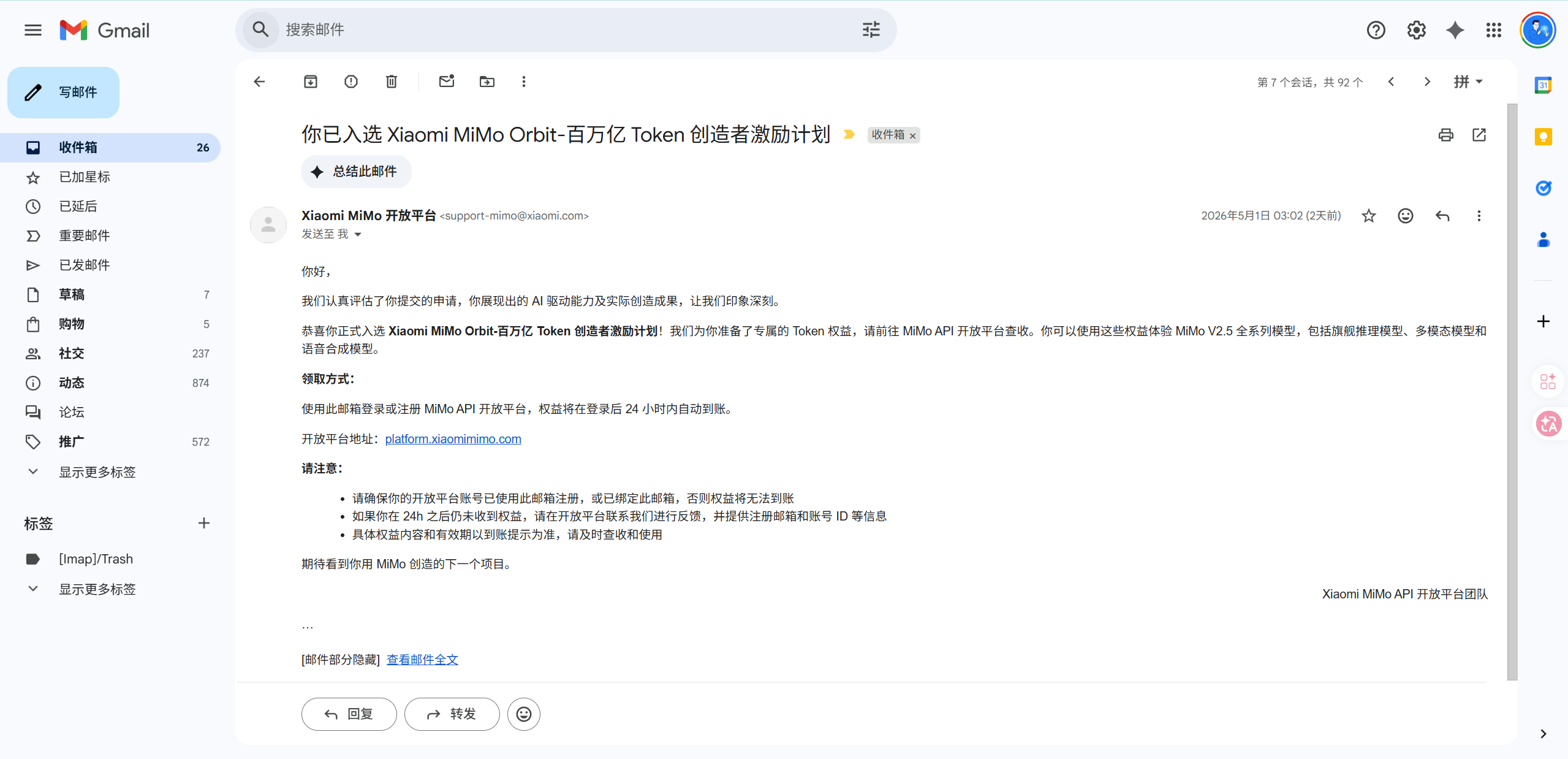The height and width of the screenshot is (759, 1568).
Task: Get add-ons plus icon
Action: (1543, 321)
